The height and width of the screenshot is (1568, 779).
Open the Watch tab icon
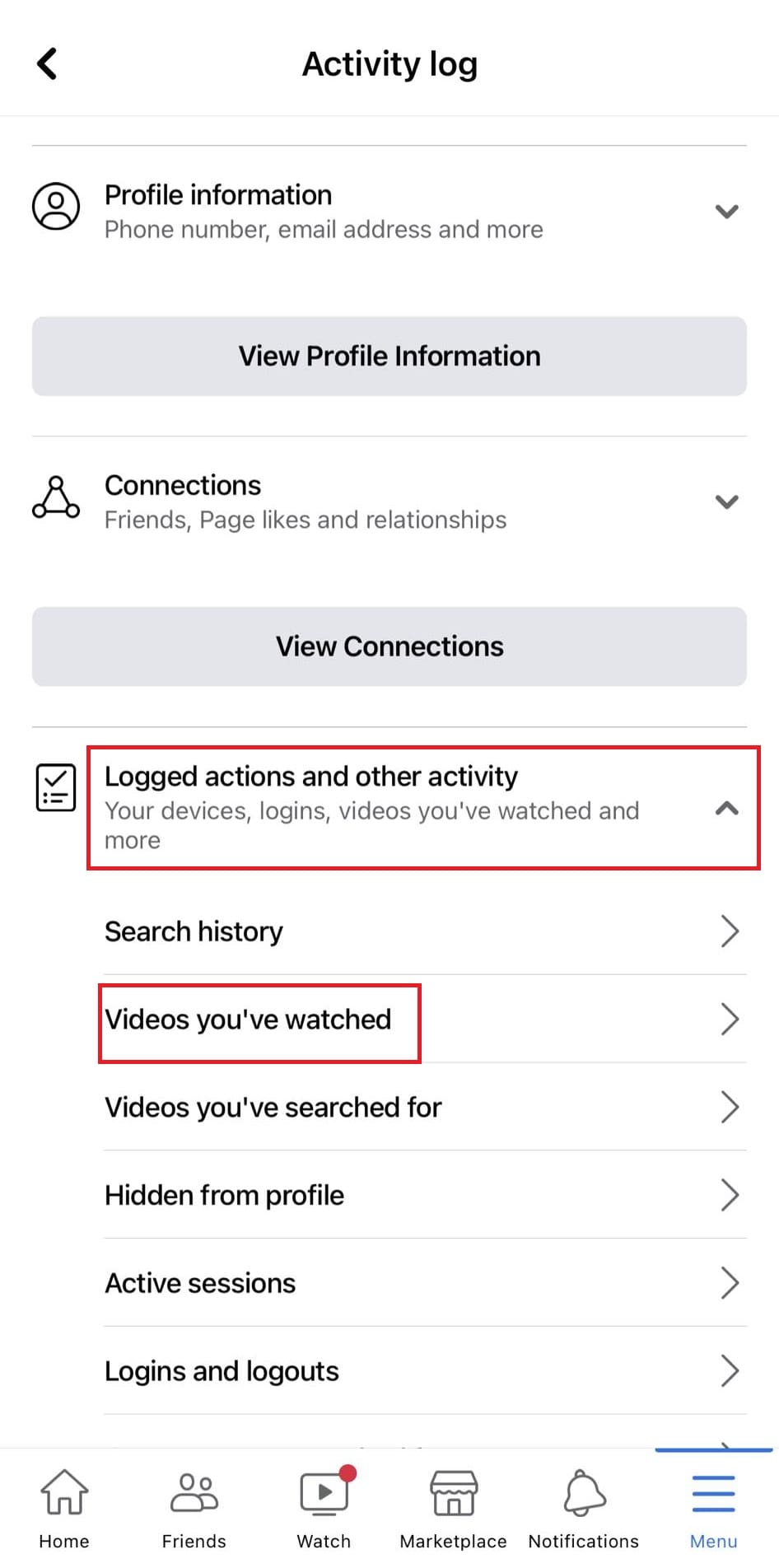tap(324, 1491)
